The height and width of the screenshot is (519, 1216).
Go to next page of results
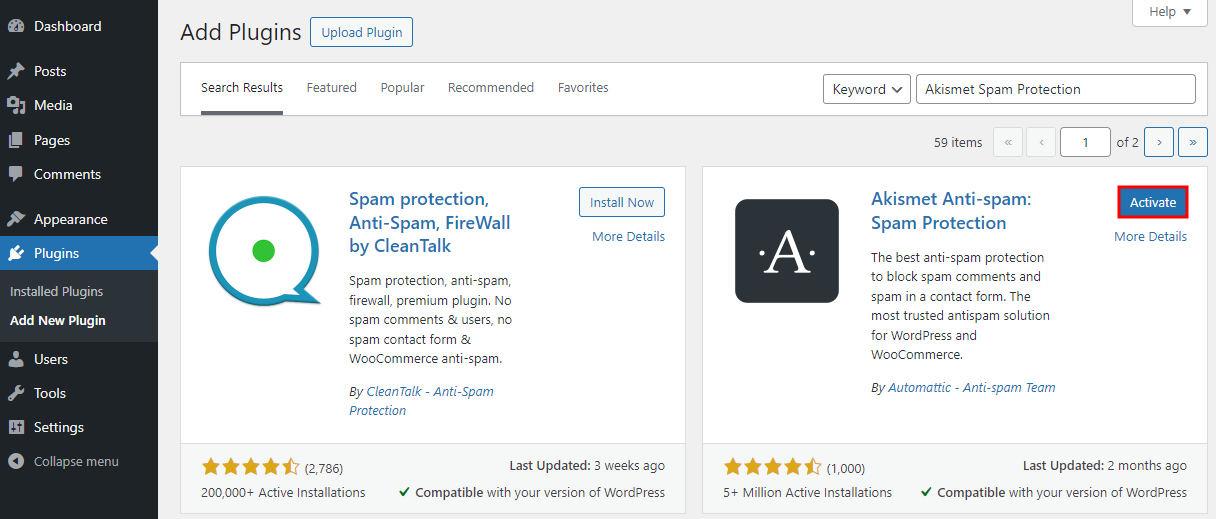[1159, 142]
